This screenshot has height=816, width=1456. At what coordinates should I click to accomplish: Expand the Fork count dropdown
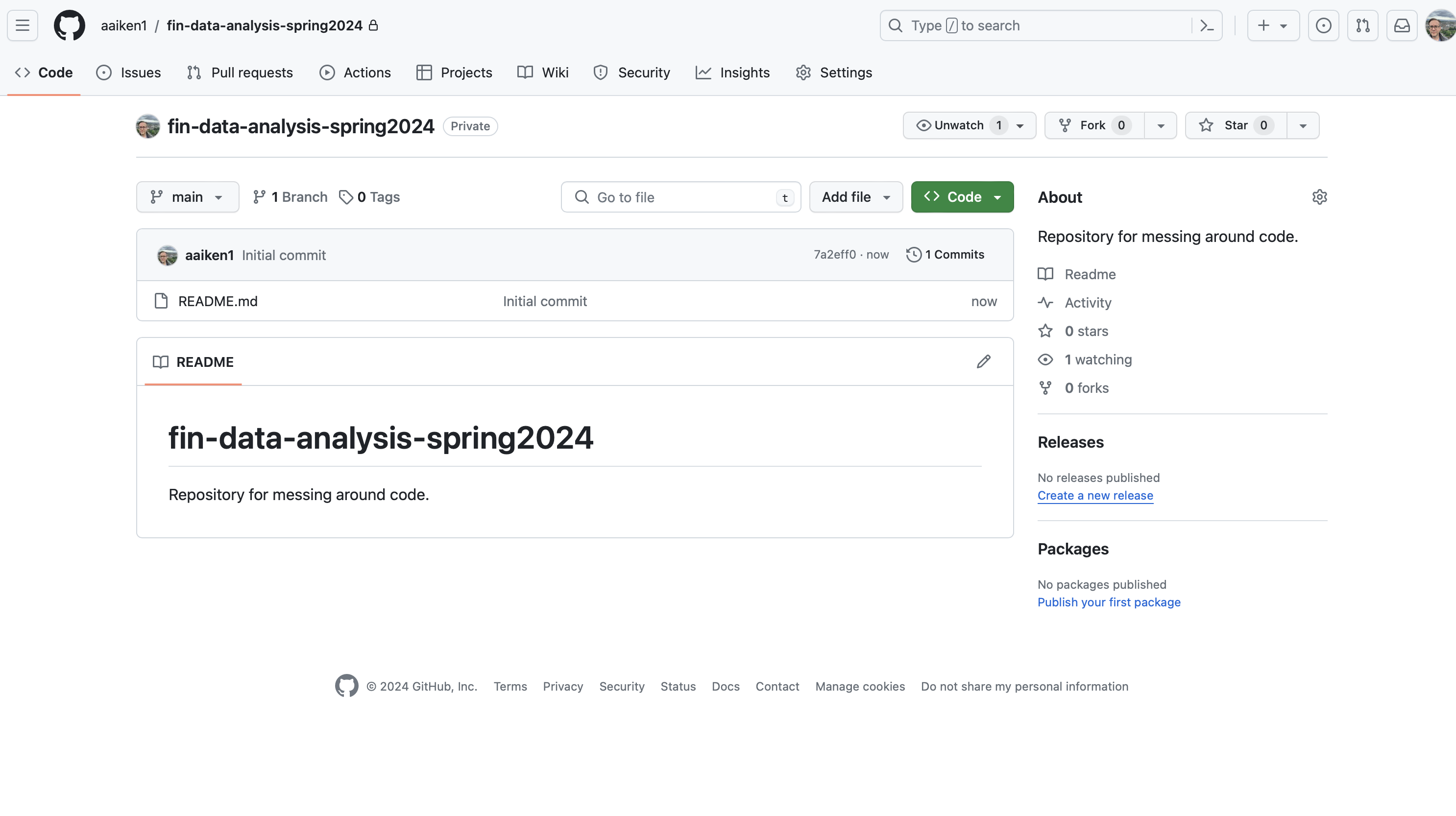click(x=1160, y=125)
